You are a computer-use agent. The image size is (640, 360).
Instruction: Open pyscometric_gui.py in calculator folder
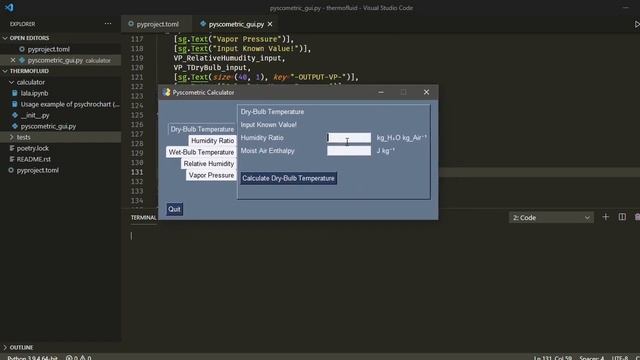coord(48,126)
